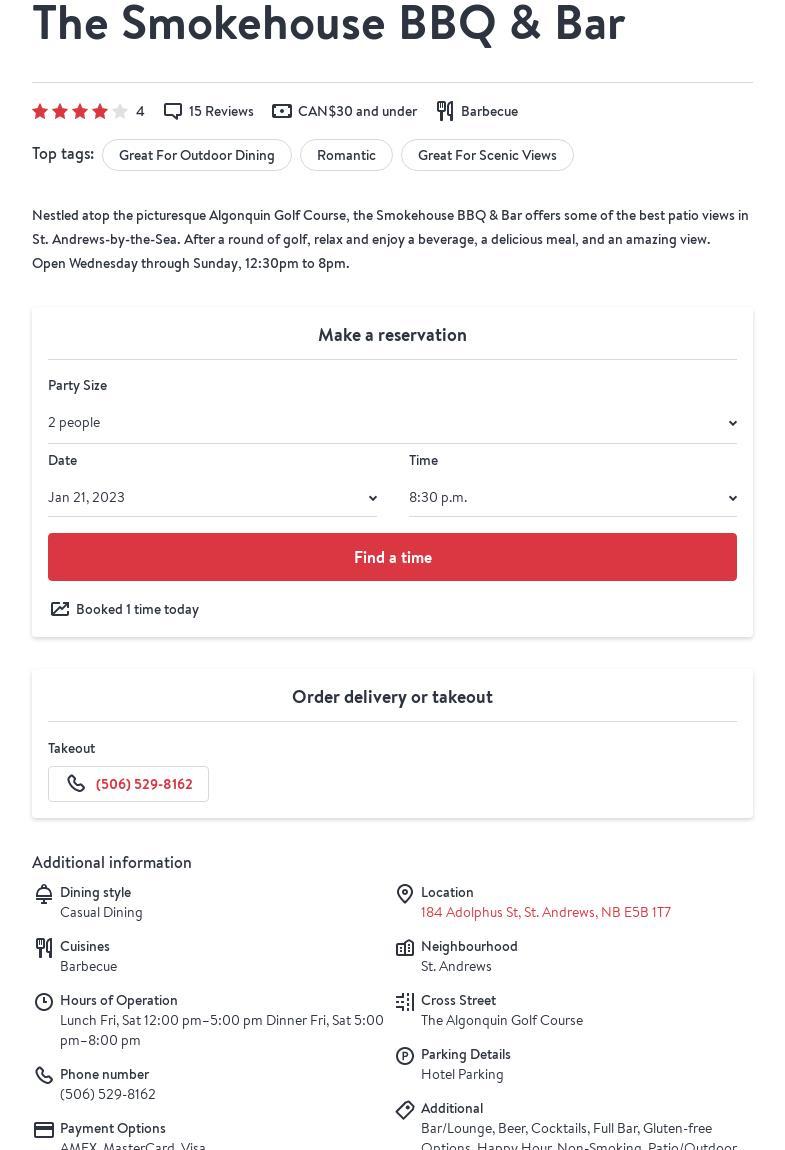
Task: Select the Great For Scenic Views tag
Action: pyautogui.click(x=487, y=155)
